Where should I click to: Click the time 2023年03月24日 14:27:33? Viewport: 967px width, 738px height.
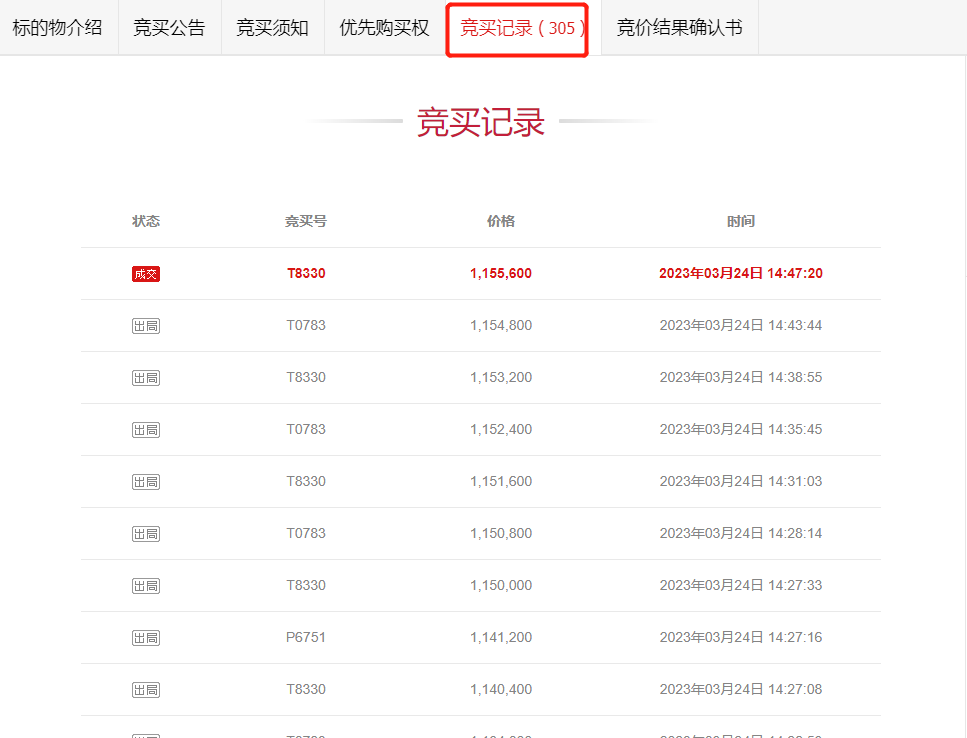(741, 585)
